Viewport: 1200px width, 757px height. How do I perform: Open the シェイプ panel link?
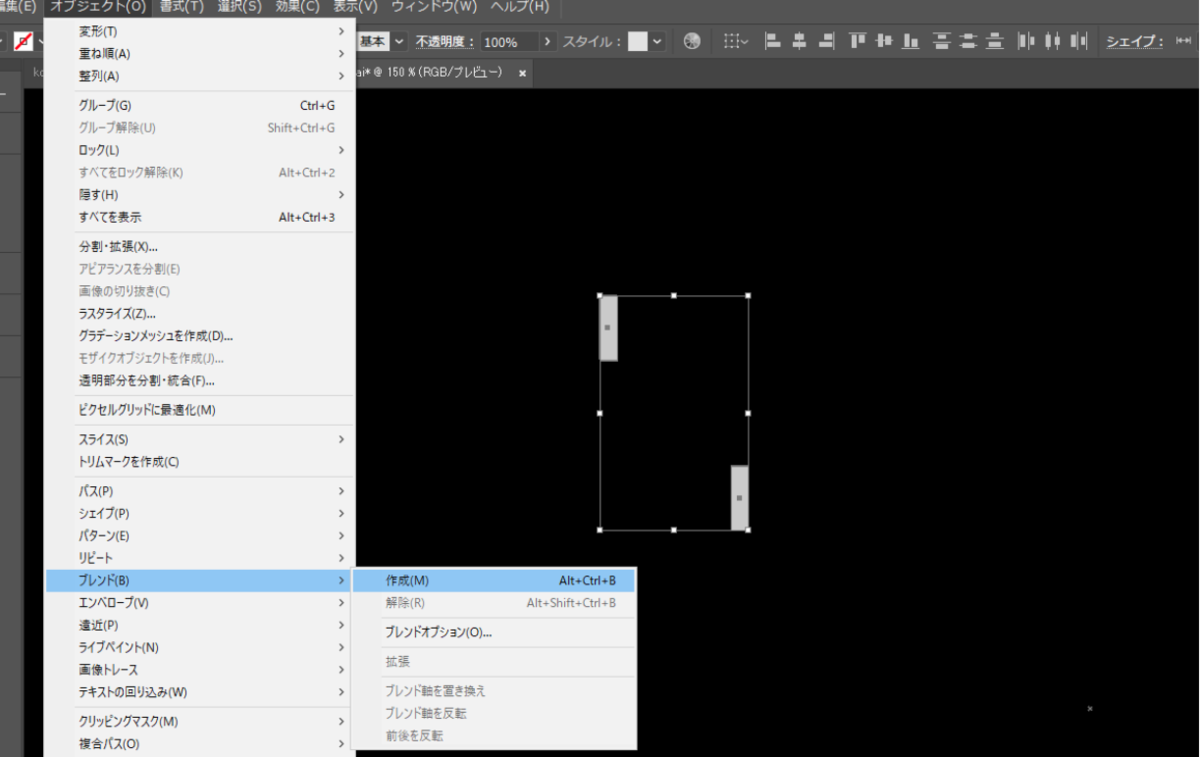point(1135,41)
